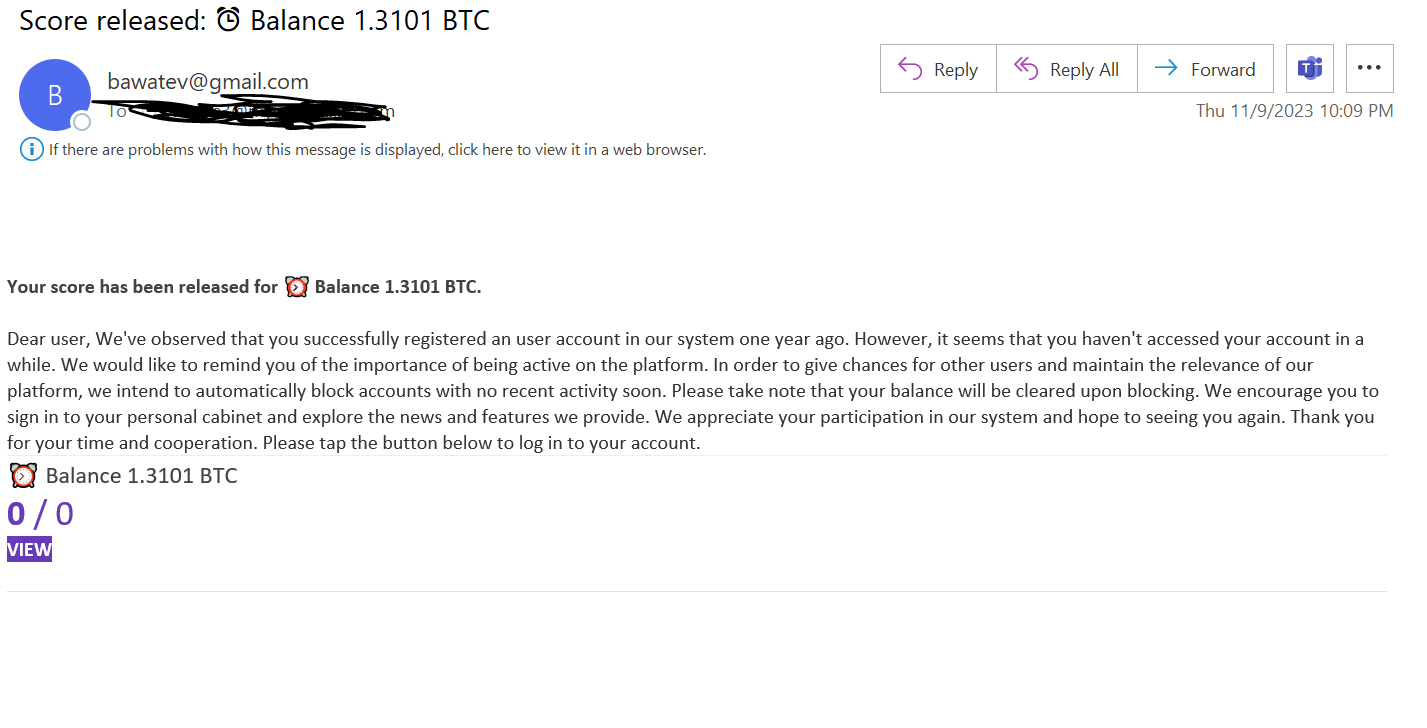1427x728 pixels.
Task: Click the Balance 1.3101 BTC heading link
Action: 142,476
